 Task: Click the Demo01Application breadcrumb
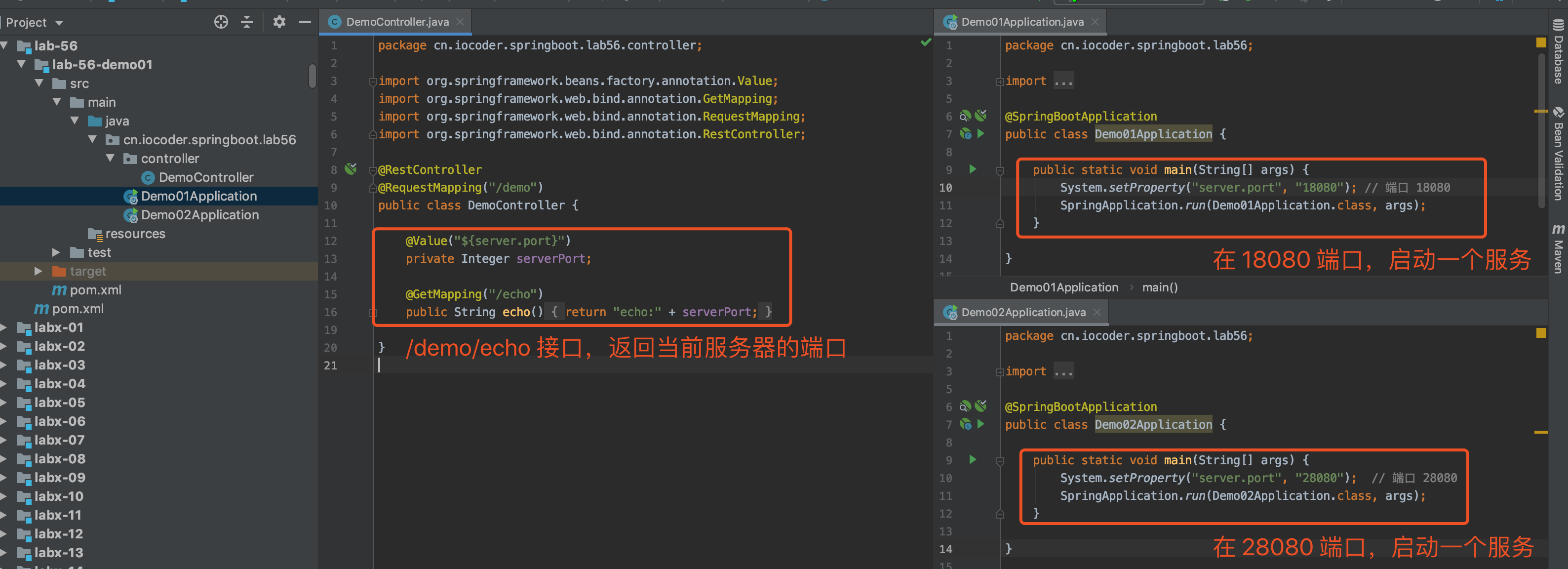tap(1064, 287)
